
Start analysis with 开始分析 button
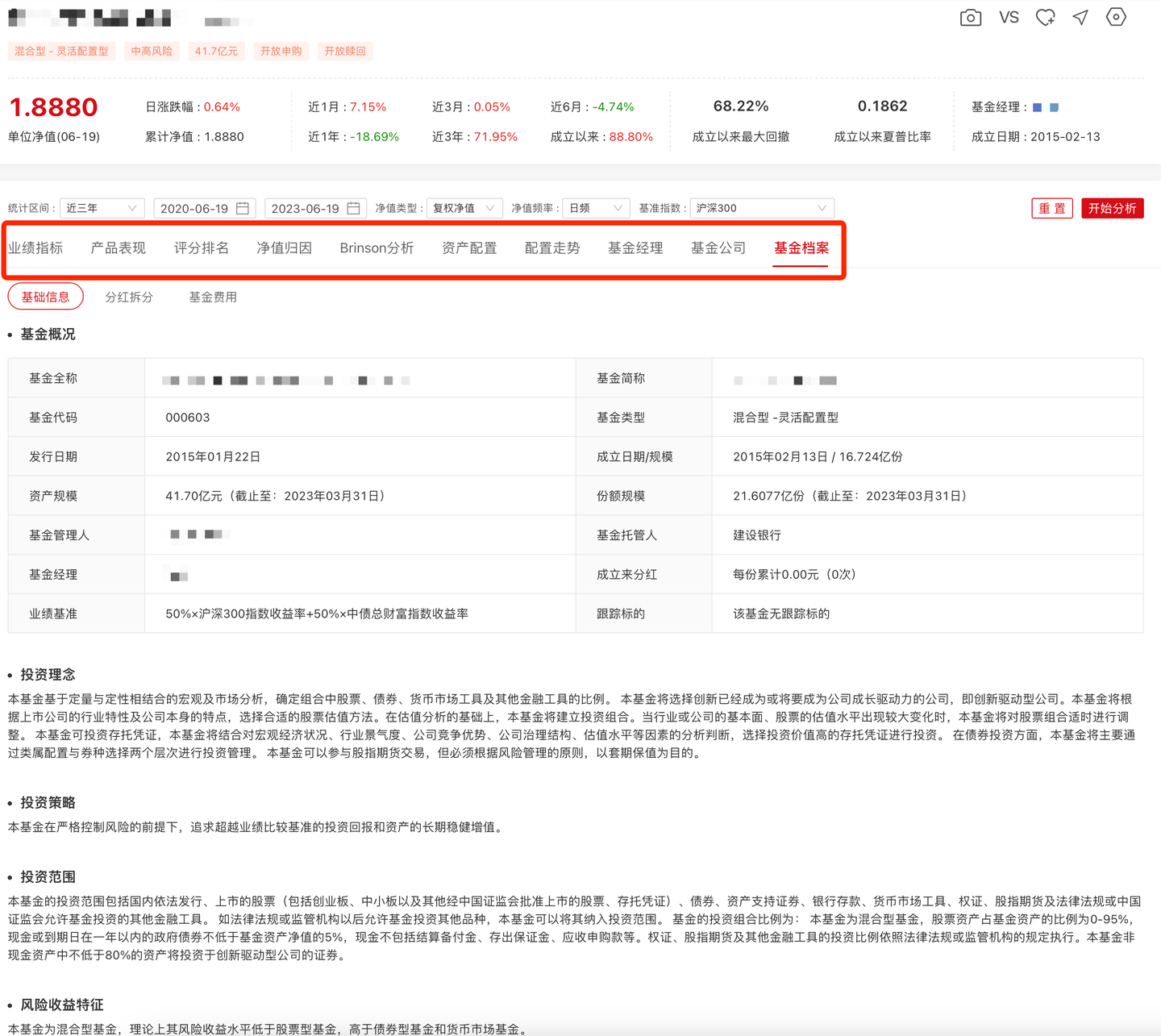tap(1113, 208)
